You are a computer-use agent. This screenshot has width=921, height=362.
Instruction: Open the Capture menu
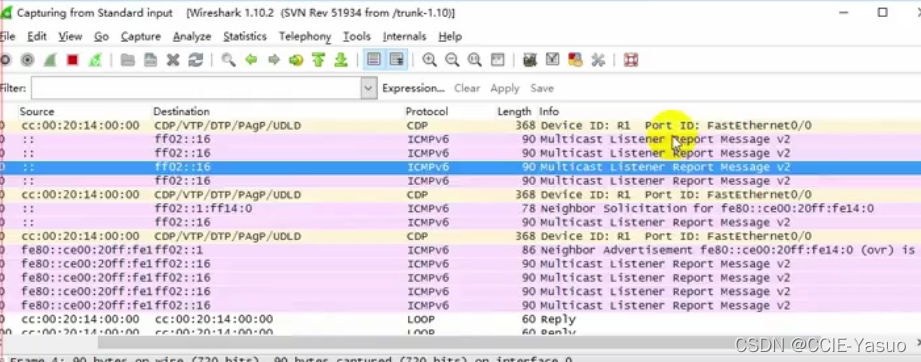(140, 36)
